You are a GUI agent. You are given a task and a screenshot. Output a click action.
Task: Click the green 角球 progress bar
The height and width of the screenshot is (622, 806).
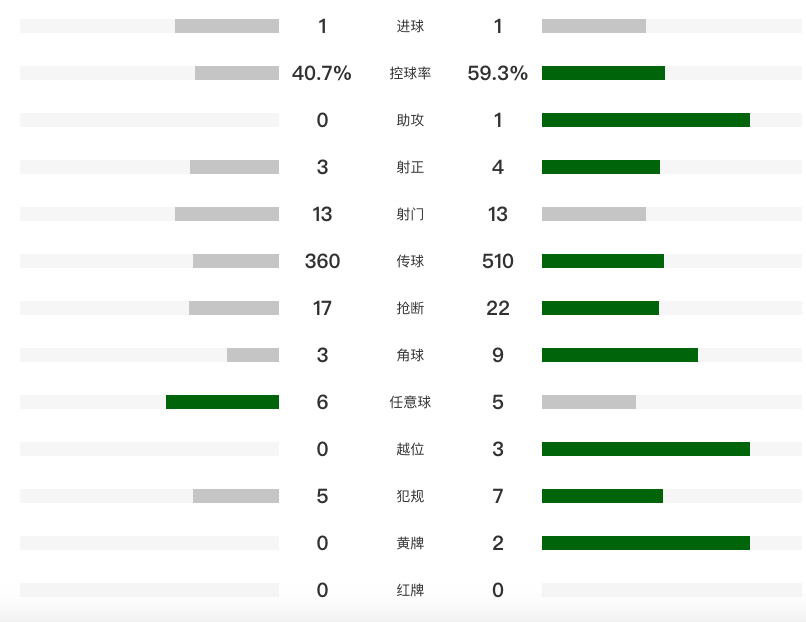620,355
